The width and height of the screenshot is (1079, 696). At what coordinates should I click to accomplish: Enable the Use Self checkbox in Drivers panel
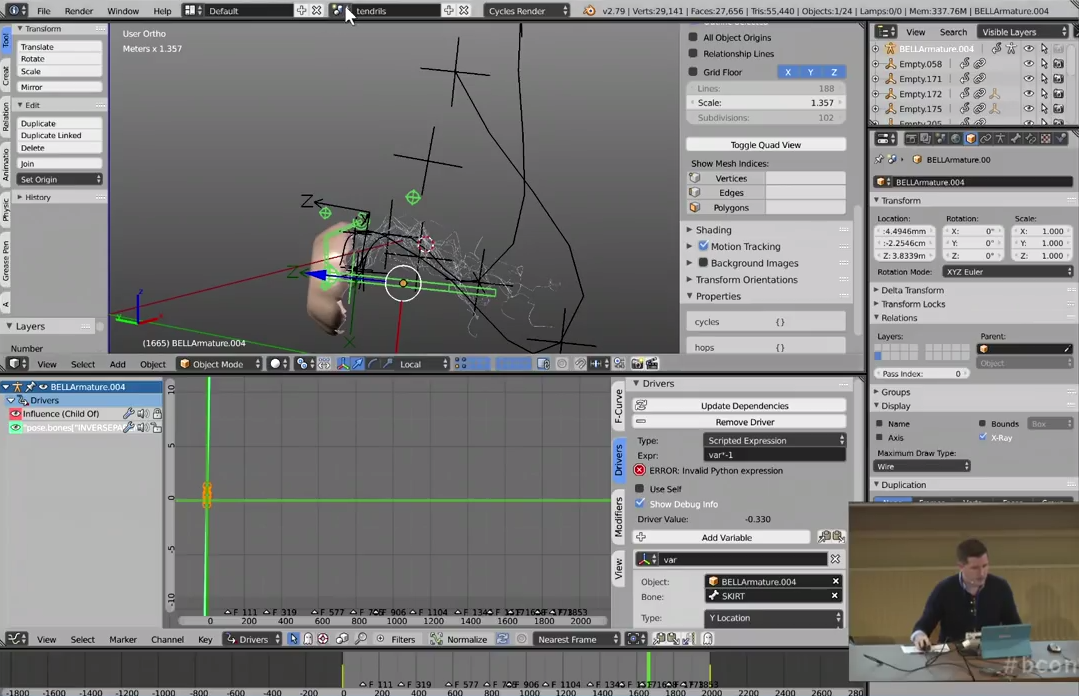(x=640, y=488)
